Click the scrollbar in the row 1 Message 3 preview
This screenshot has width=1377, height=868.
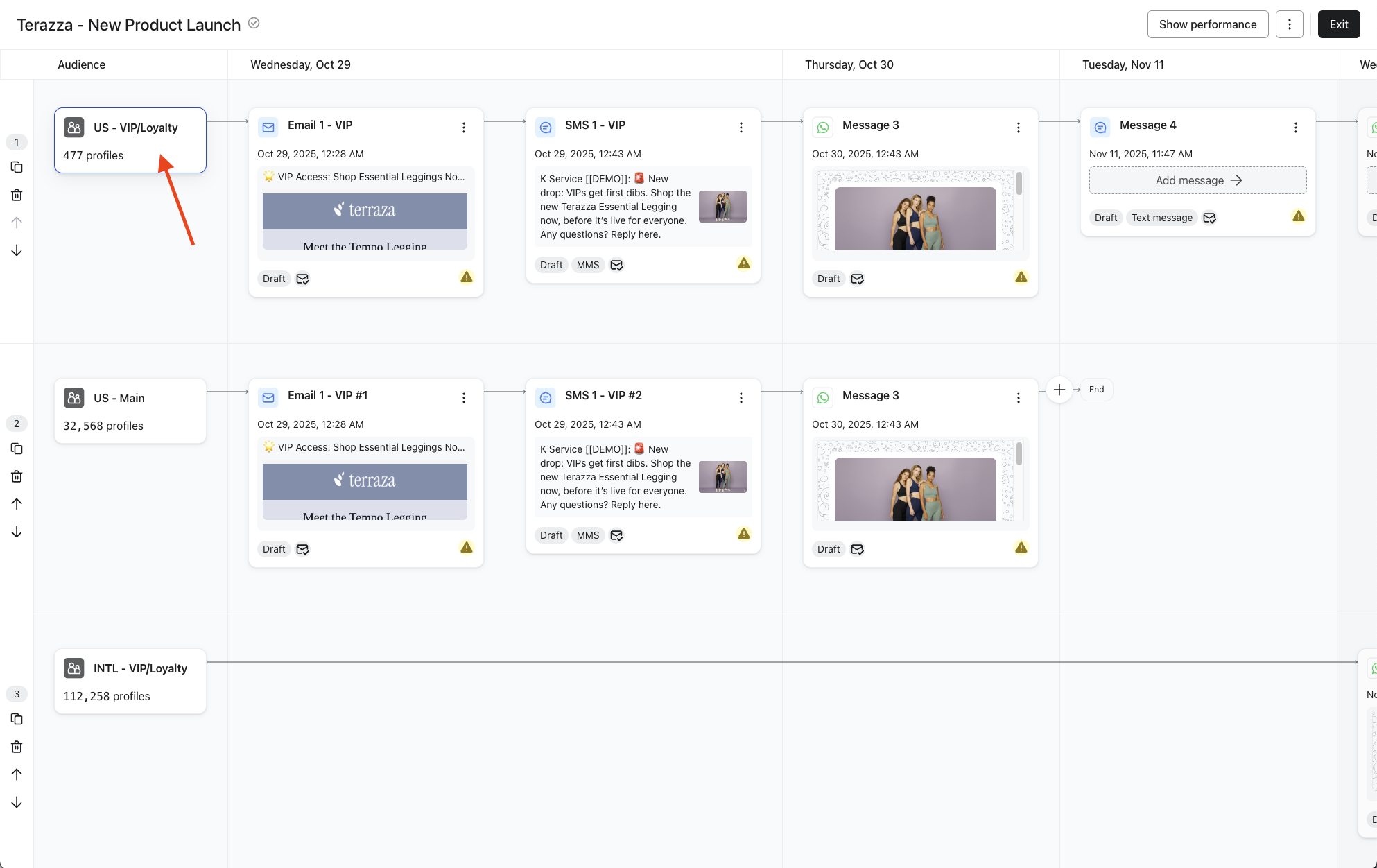click(x=1019, y=184)
